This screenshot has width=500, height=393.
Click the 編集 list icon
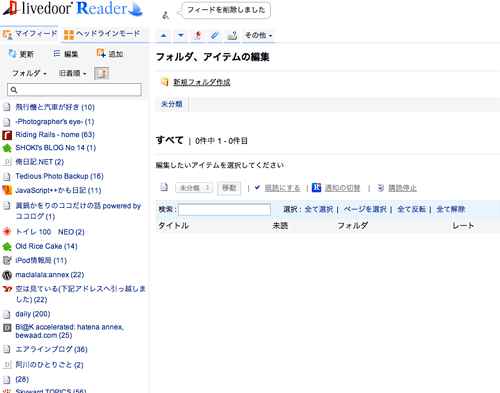[57, 53]
